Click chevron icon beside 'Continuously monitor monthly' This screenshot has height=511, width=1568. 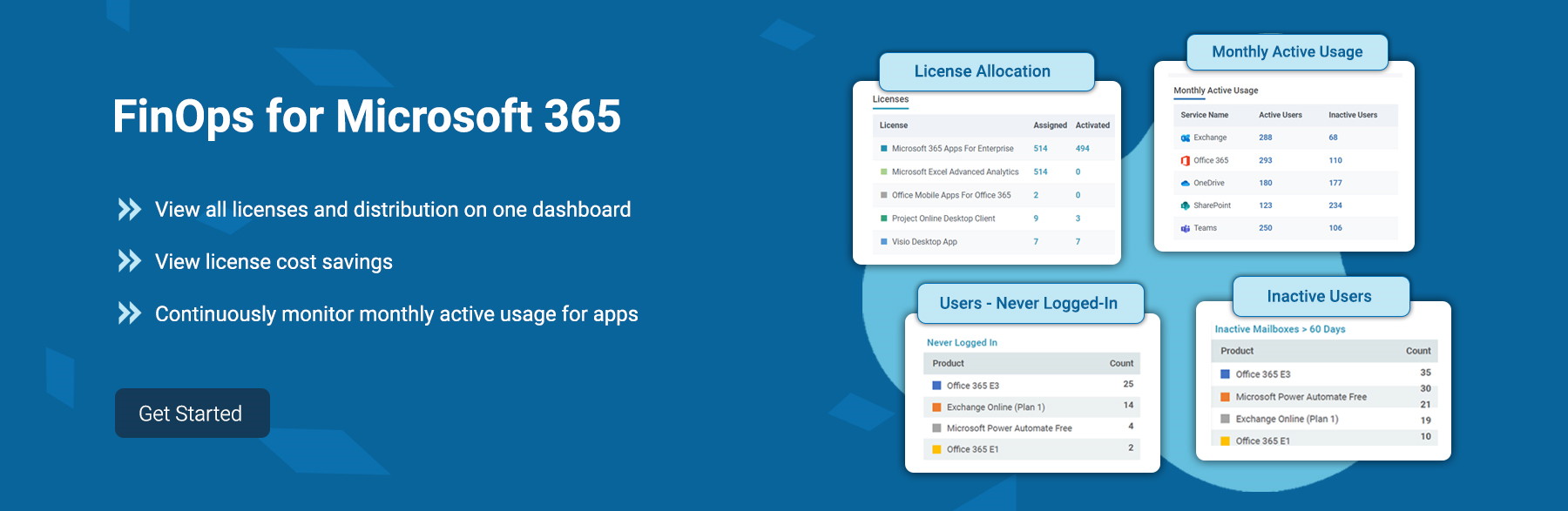pyautogui.click(x=130, y=313)
